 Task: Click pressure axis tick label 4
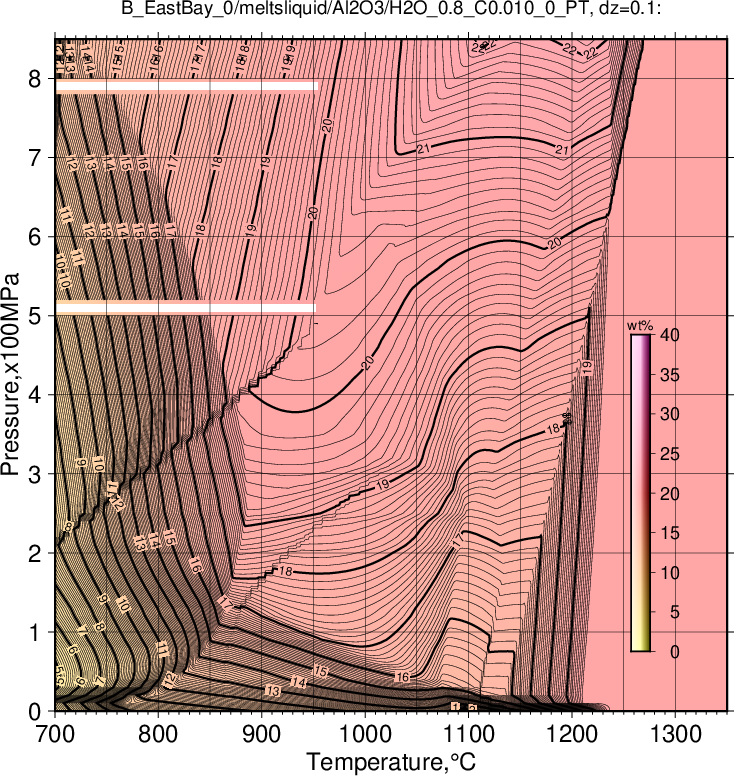tap(35, 395)
